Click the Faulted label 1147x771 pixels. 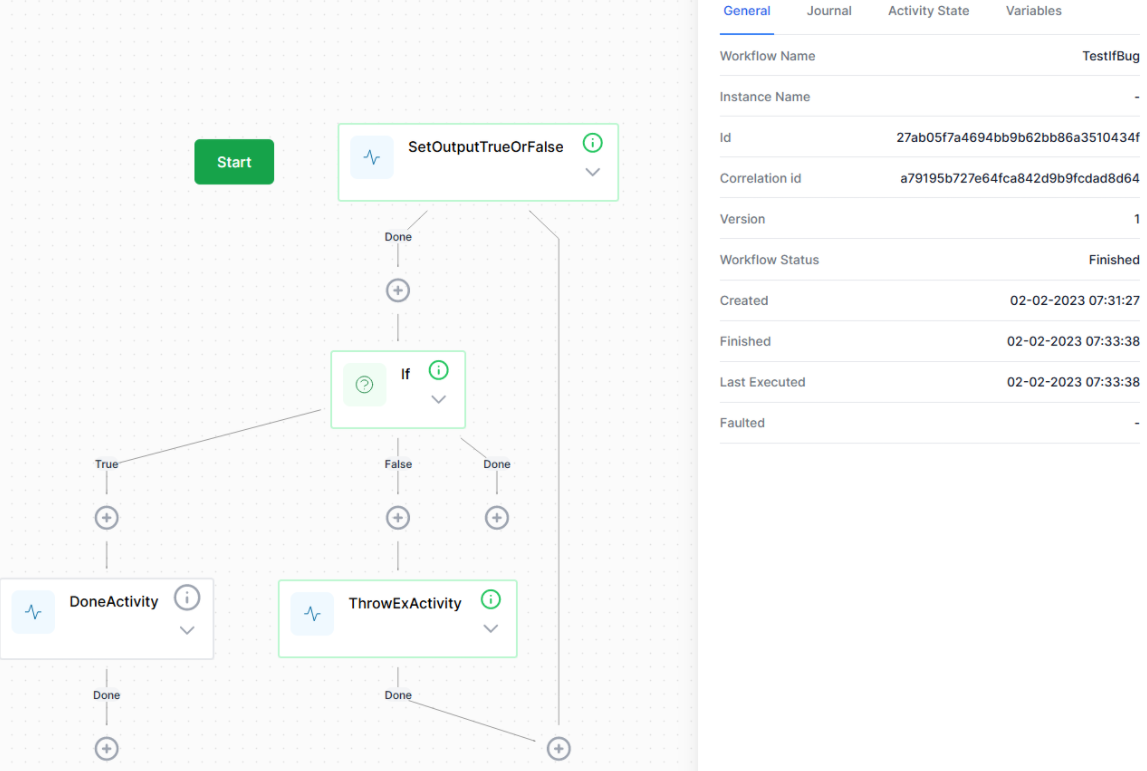pos(742,423)
